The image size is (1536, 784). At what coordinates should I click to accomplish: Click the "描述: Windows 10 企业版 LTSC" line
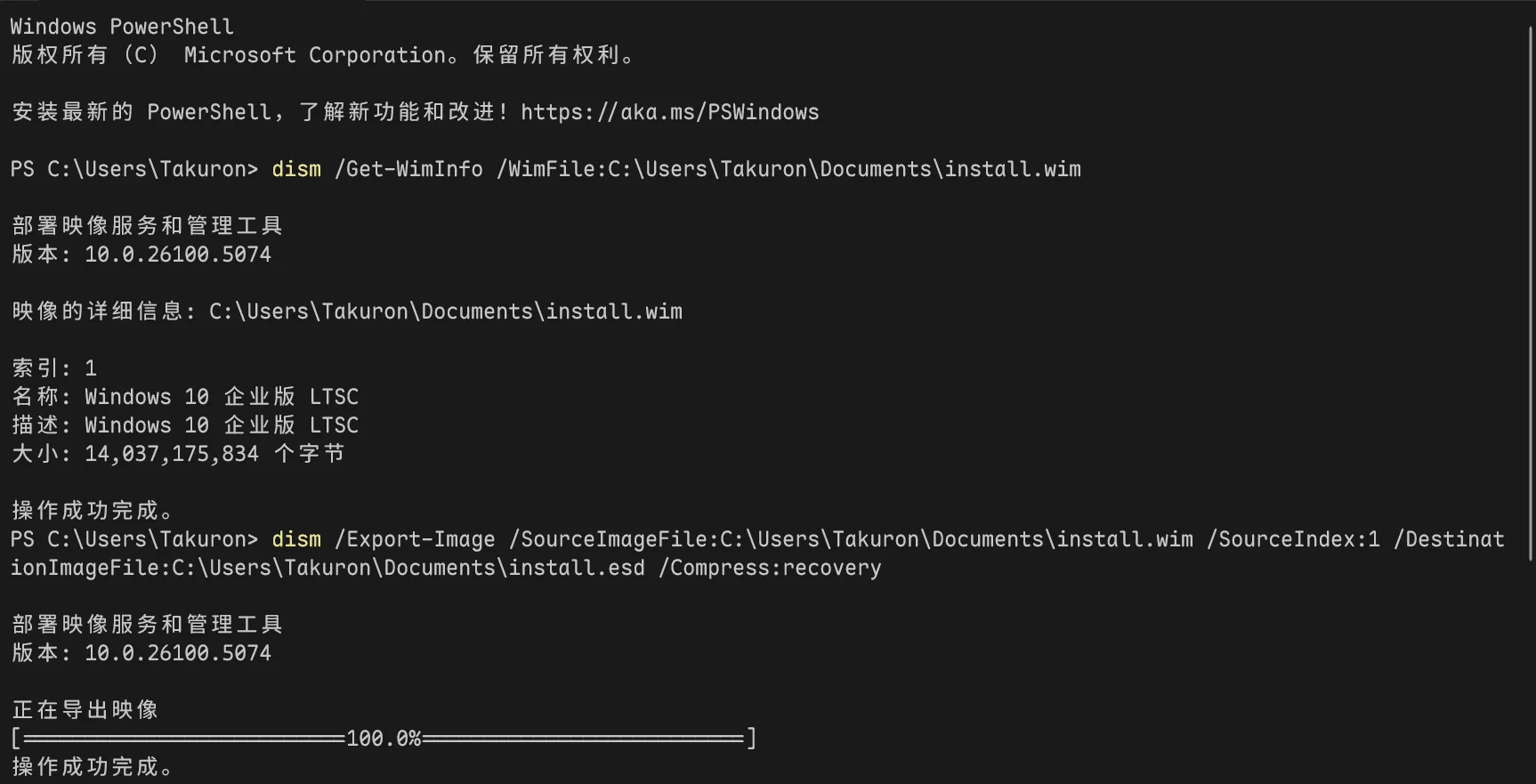click(185, 425)
